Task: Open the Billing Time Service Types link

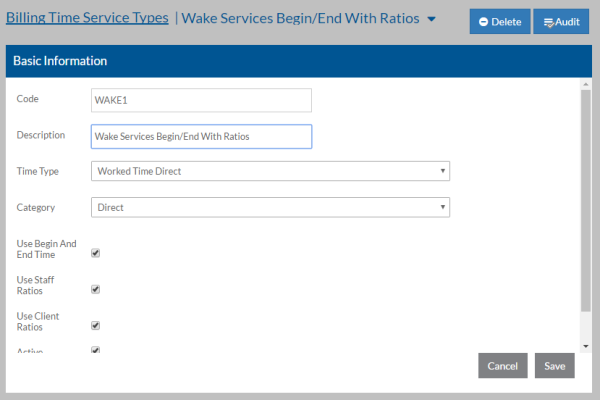Action: (x=87, y=18)
